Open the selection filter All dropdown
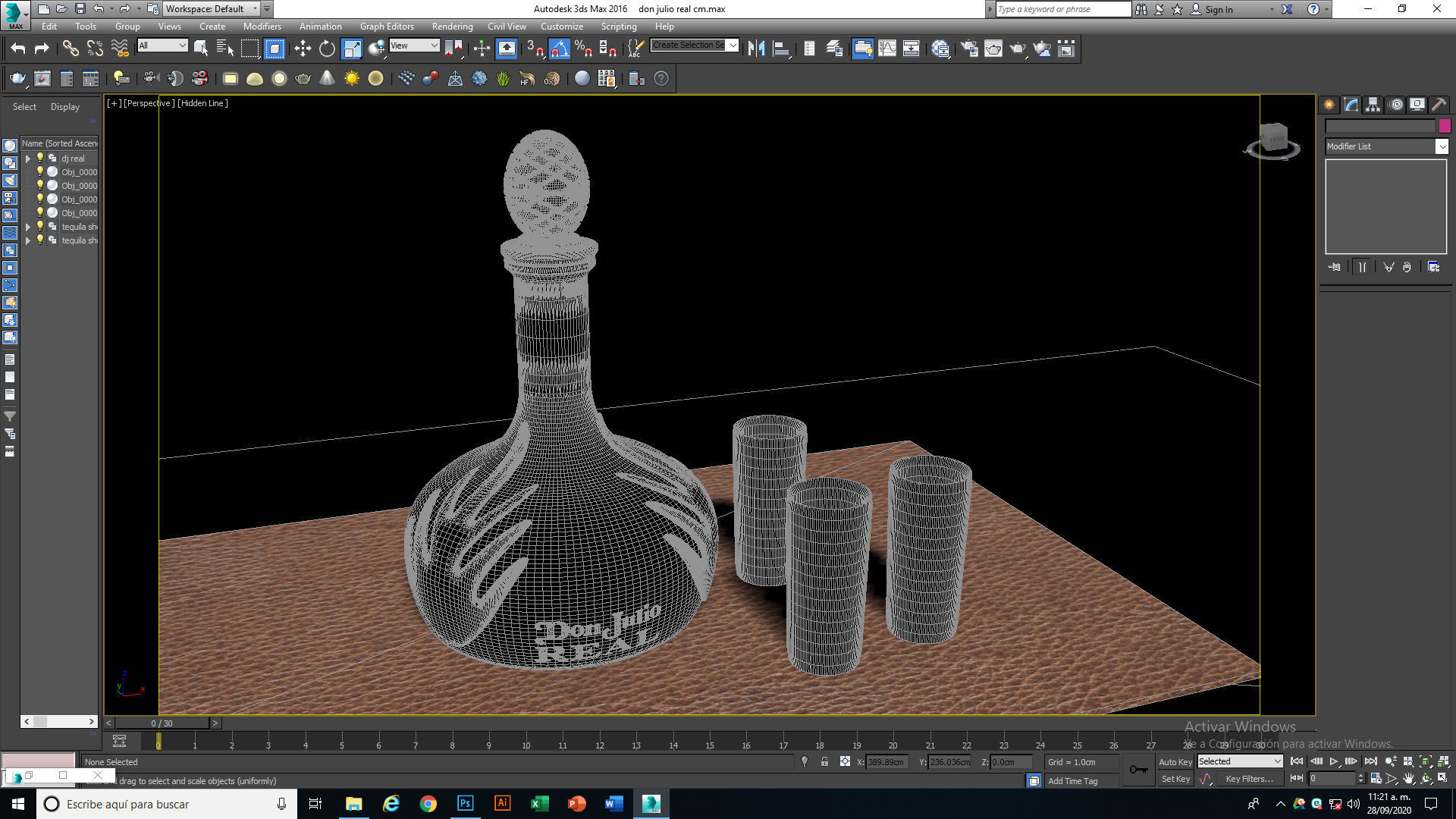Screen dimensions: 1456x819 tap(162, 45)
